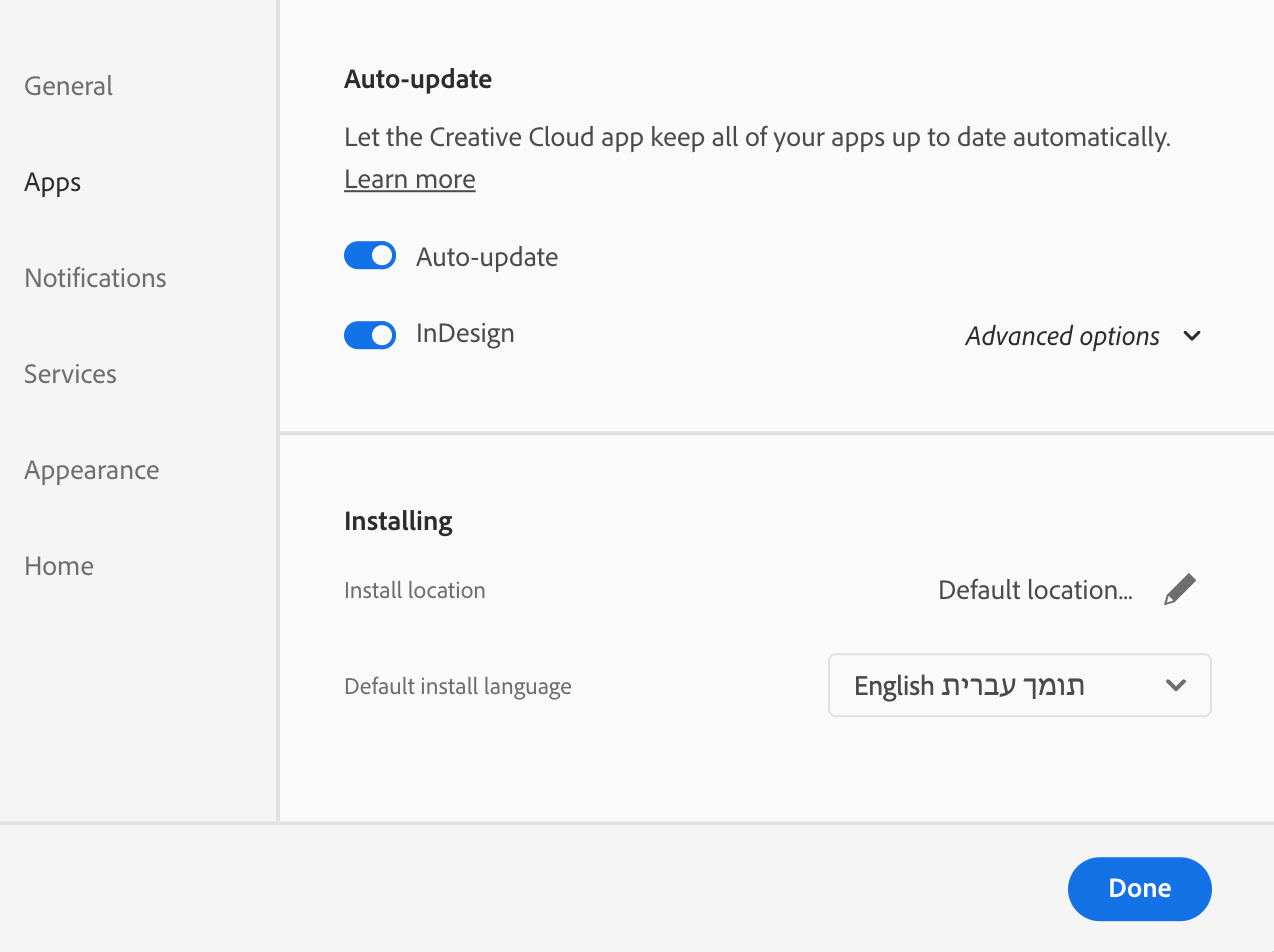Open the Appearance settings section
The width and height of the screenshot is (1274, 952).
coord(92,470)
